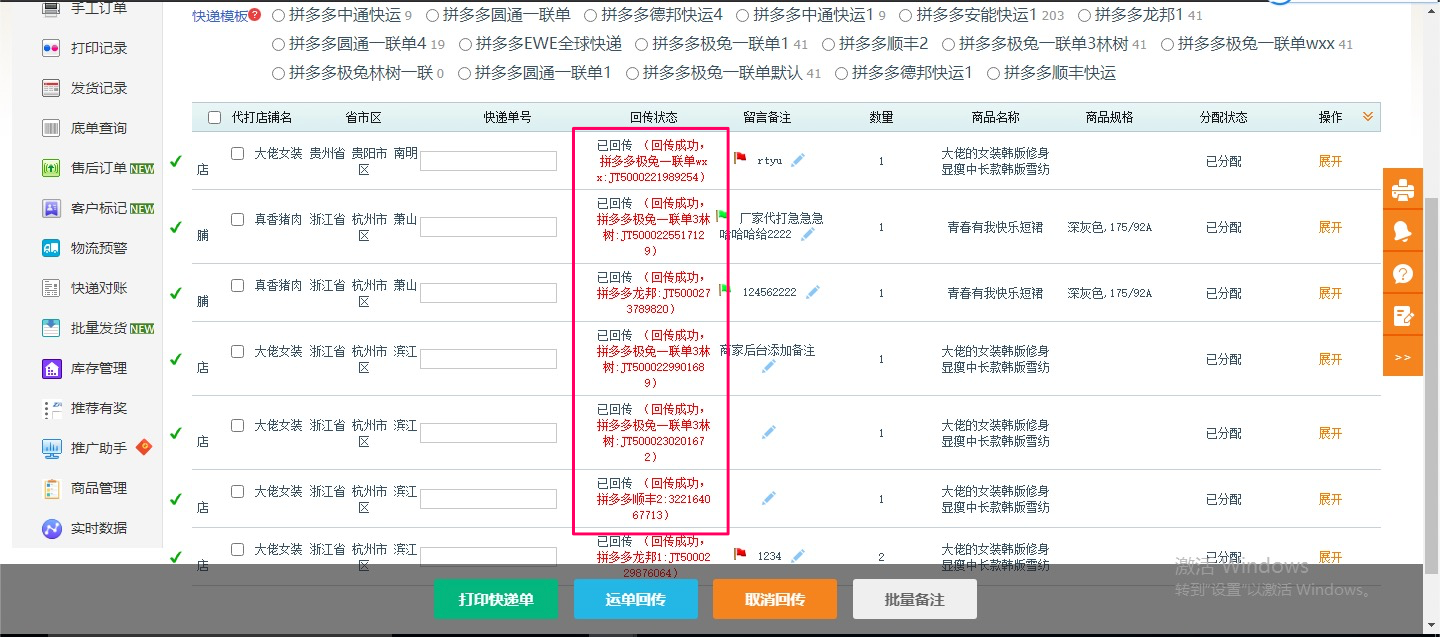
Task: Click the 回传状态 column header
Action: (653, 117)
